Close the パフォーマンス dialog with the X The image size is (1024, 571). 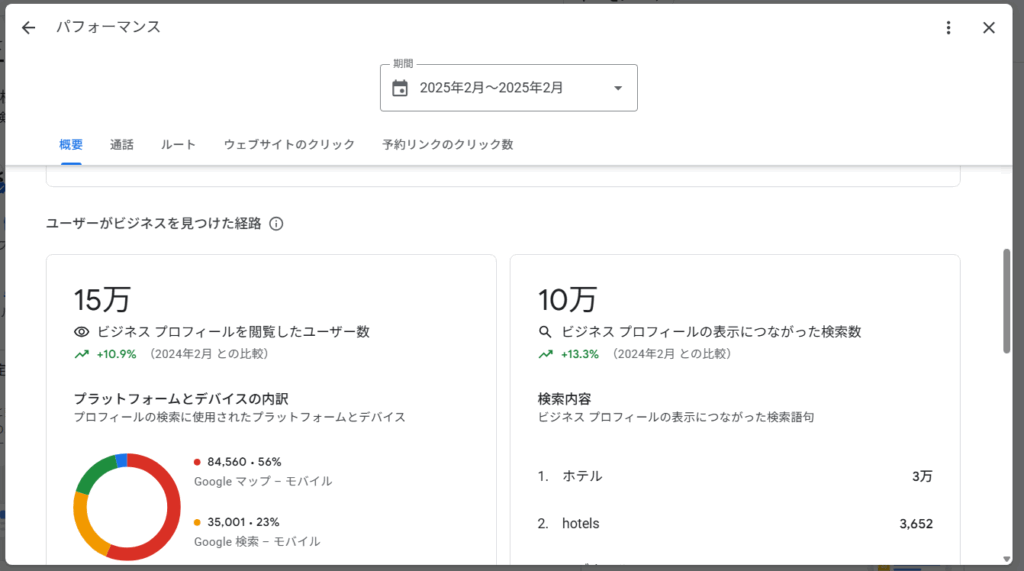(989, 28)
